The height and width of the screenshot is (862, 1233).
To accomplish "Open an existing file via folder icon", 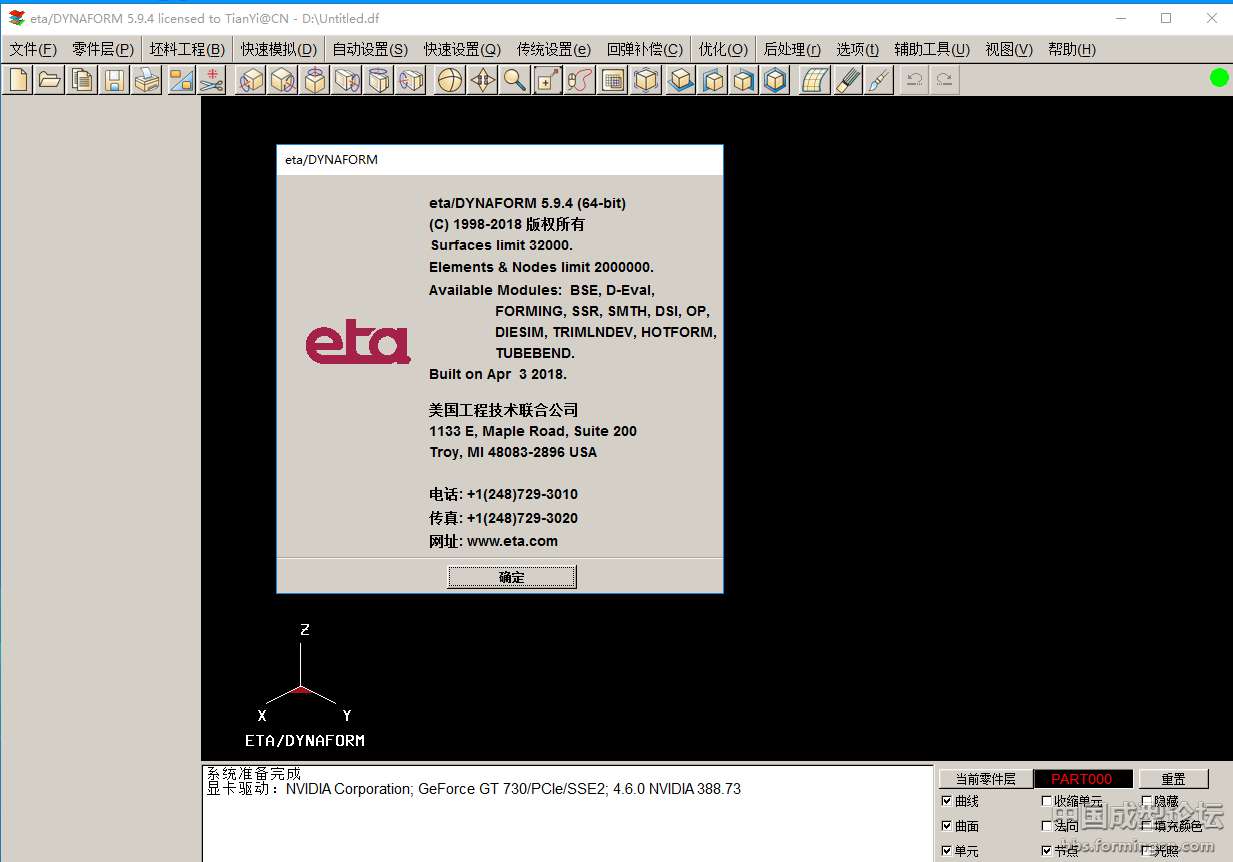I will click(50, 80).
